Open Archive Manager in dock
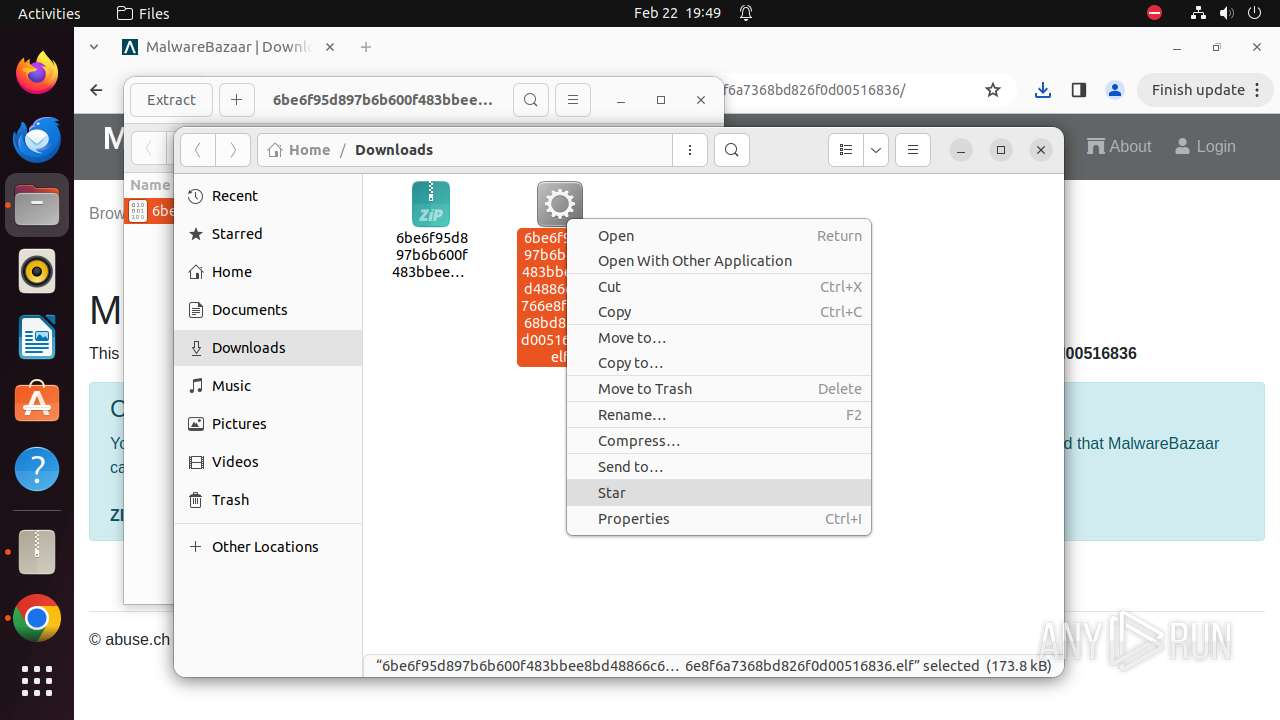 coord(37,552)
